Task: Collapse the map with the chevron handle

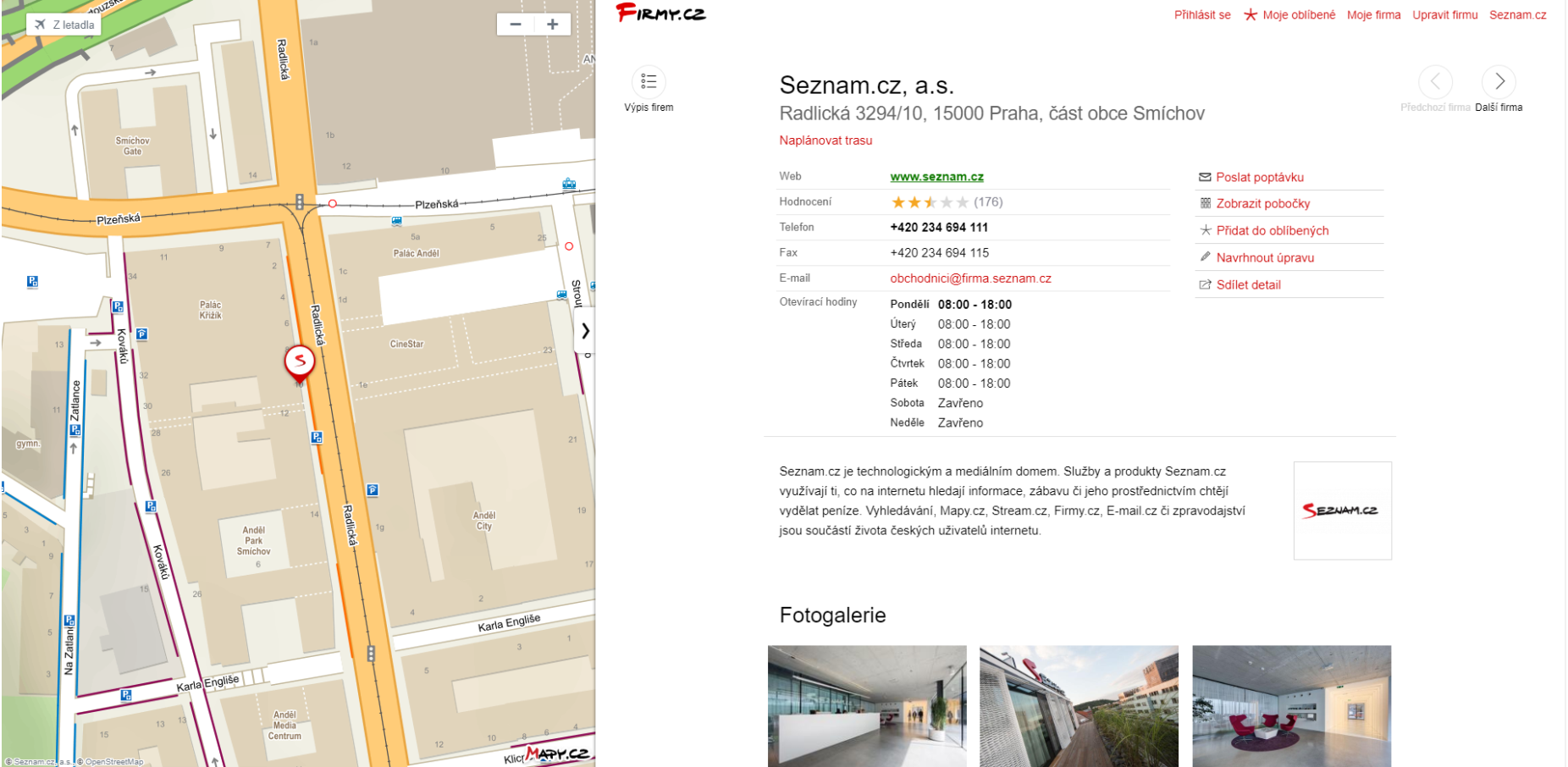Action: 584,331
